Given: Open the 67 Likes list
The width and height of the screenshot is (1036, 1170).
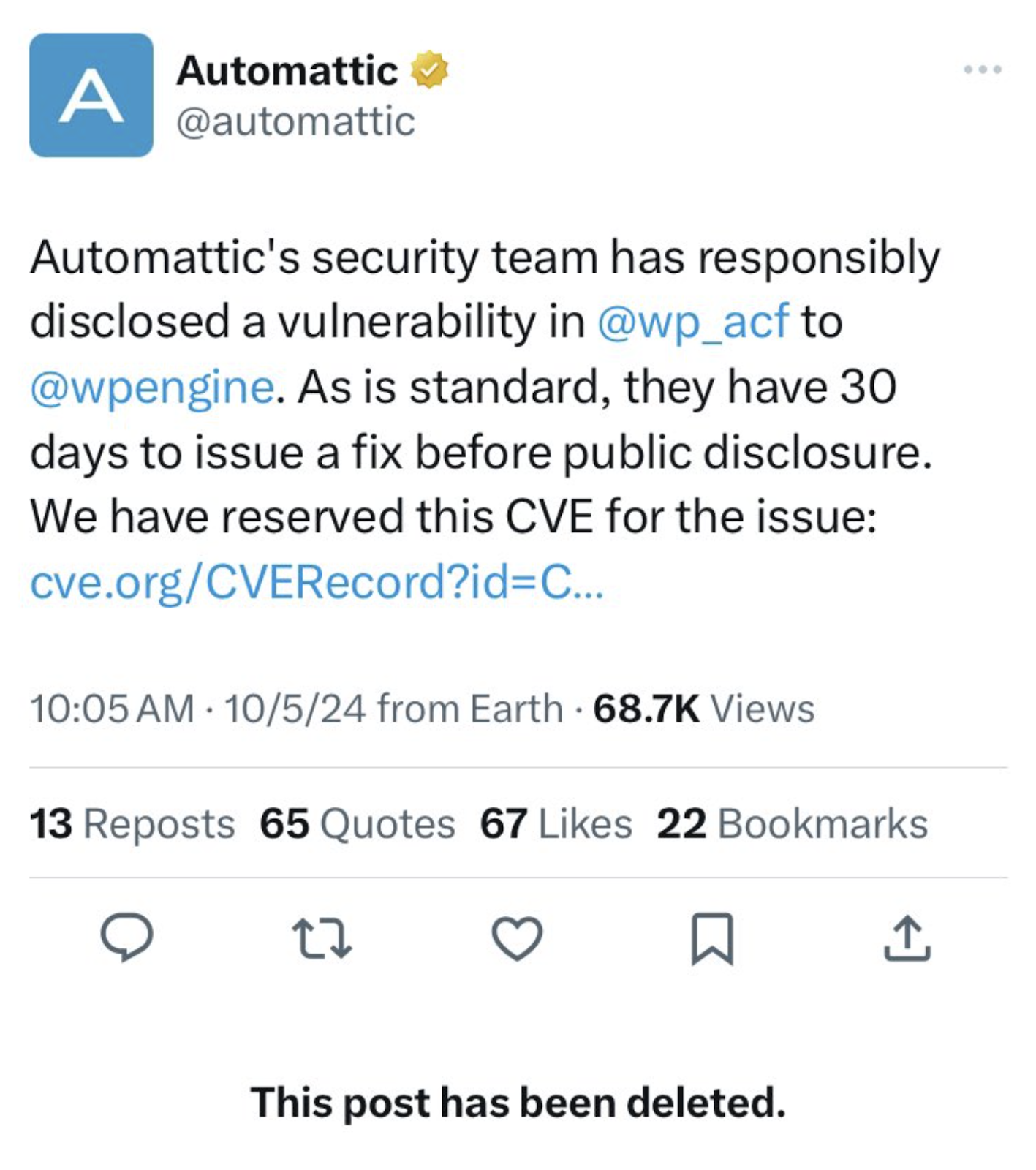Looking at the screenshot, I should (x=556, y=824).
